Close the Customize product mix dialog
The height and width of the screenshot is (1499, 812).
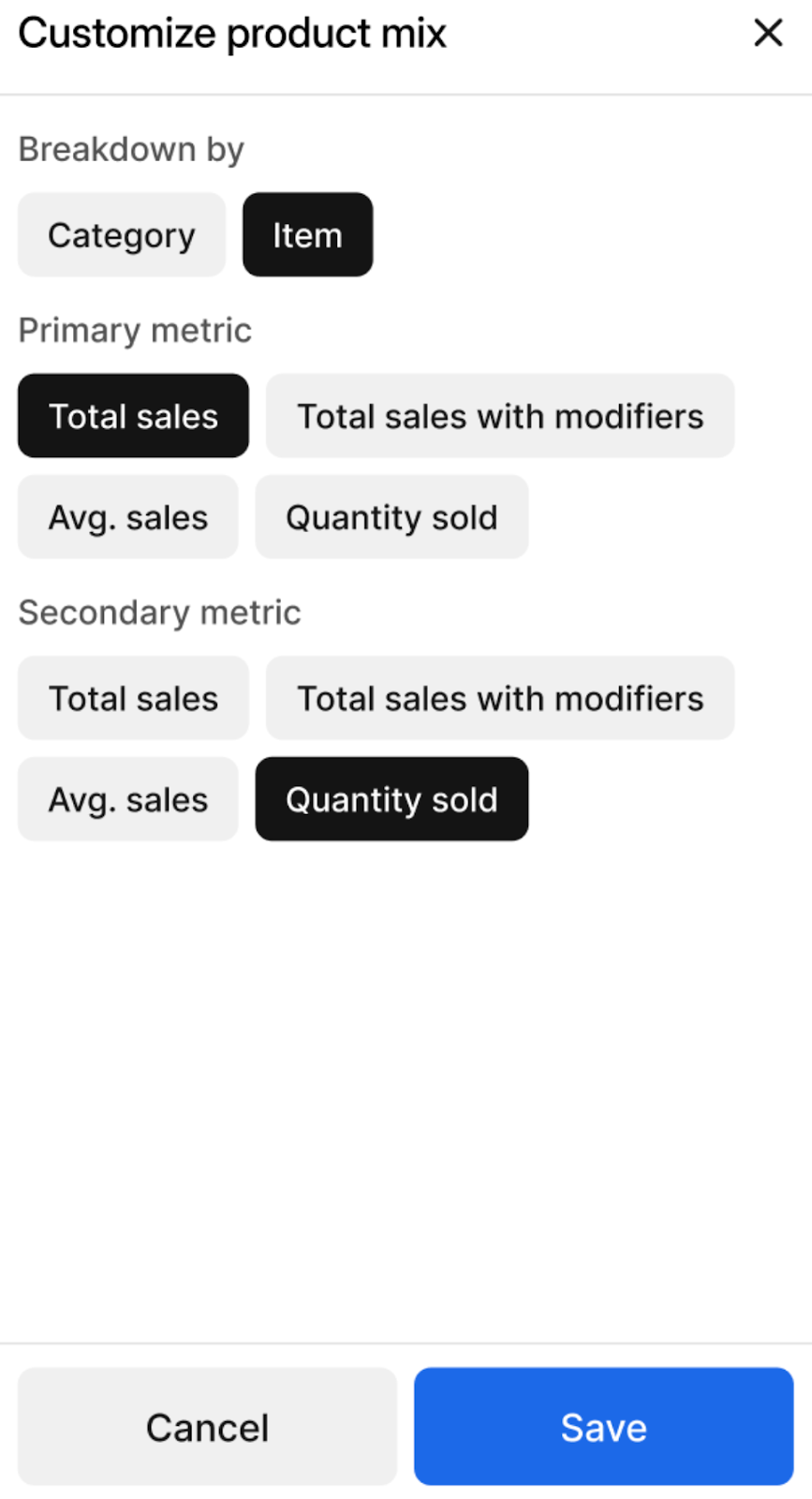click(768, 33)
